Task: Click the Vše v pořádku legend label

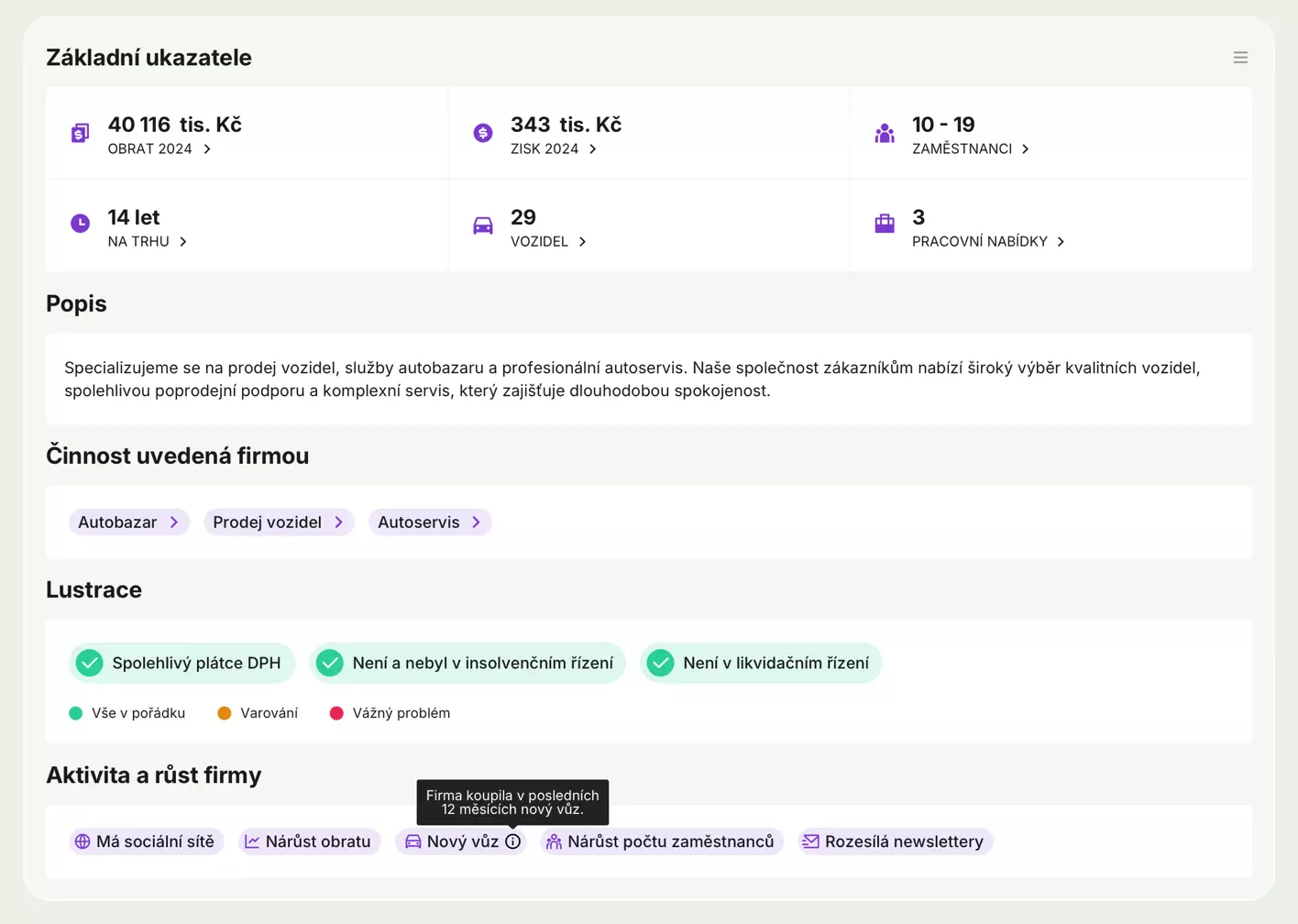Action: pos(138,713)
